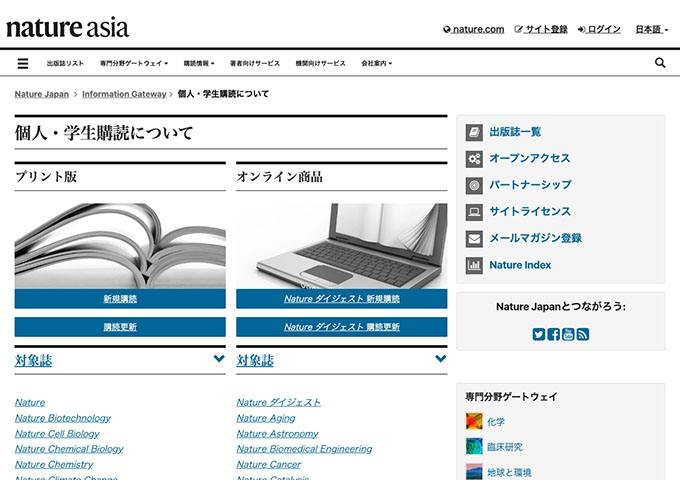The image size is (680, 480).
Task: Click the プリント版 新規購読 button
Action: pyautogui.click(x=120, y=299)
